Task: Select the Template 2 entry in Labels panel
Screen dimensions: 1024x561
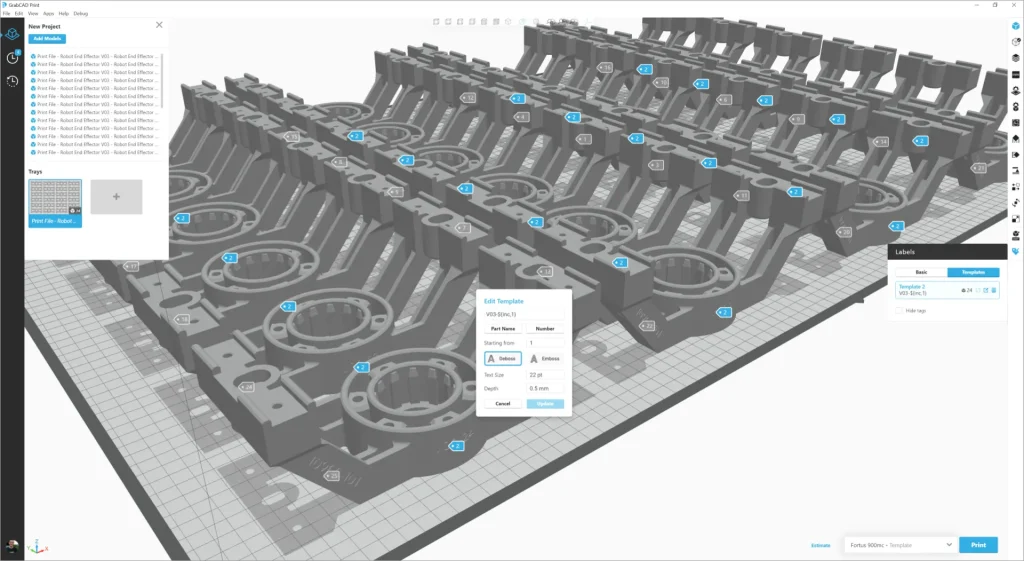Action: point(947,290)
